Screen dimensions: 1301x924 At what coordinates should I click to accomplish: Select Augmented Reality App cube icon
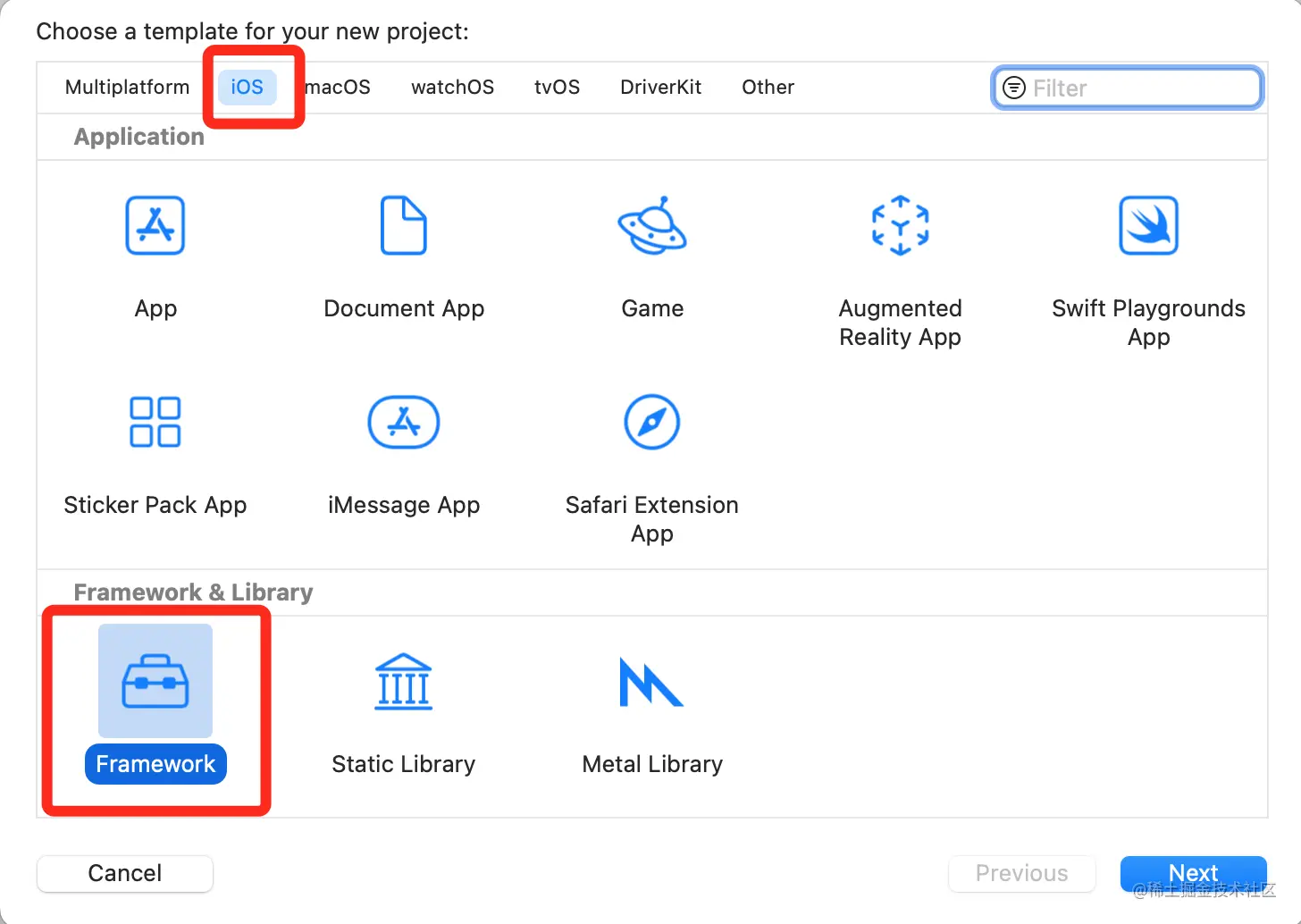[901, 225]
